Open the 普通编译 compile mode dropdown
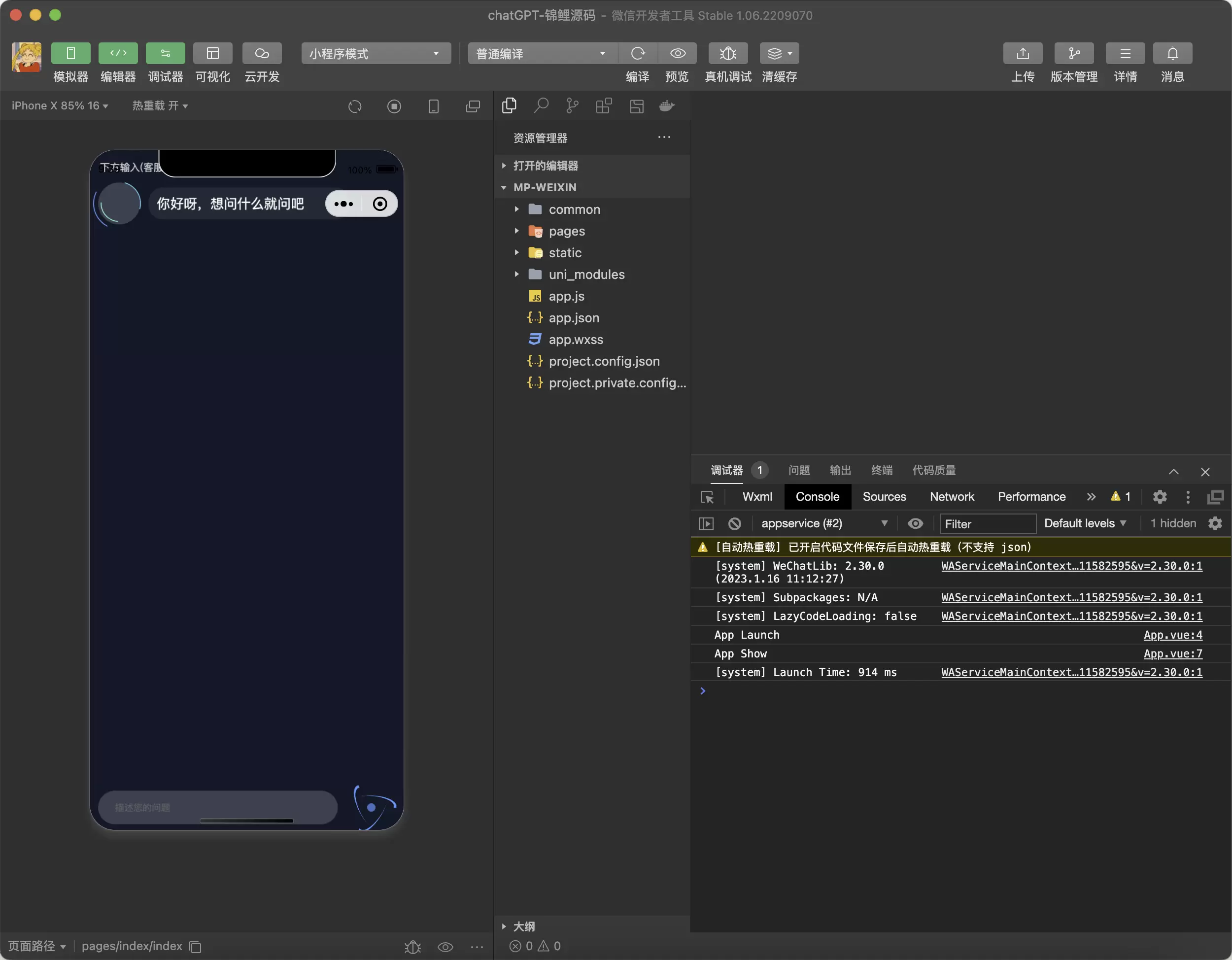The width and height of the screenshot is (1232, 960). [542, 54]
